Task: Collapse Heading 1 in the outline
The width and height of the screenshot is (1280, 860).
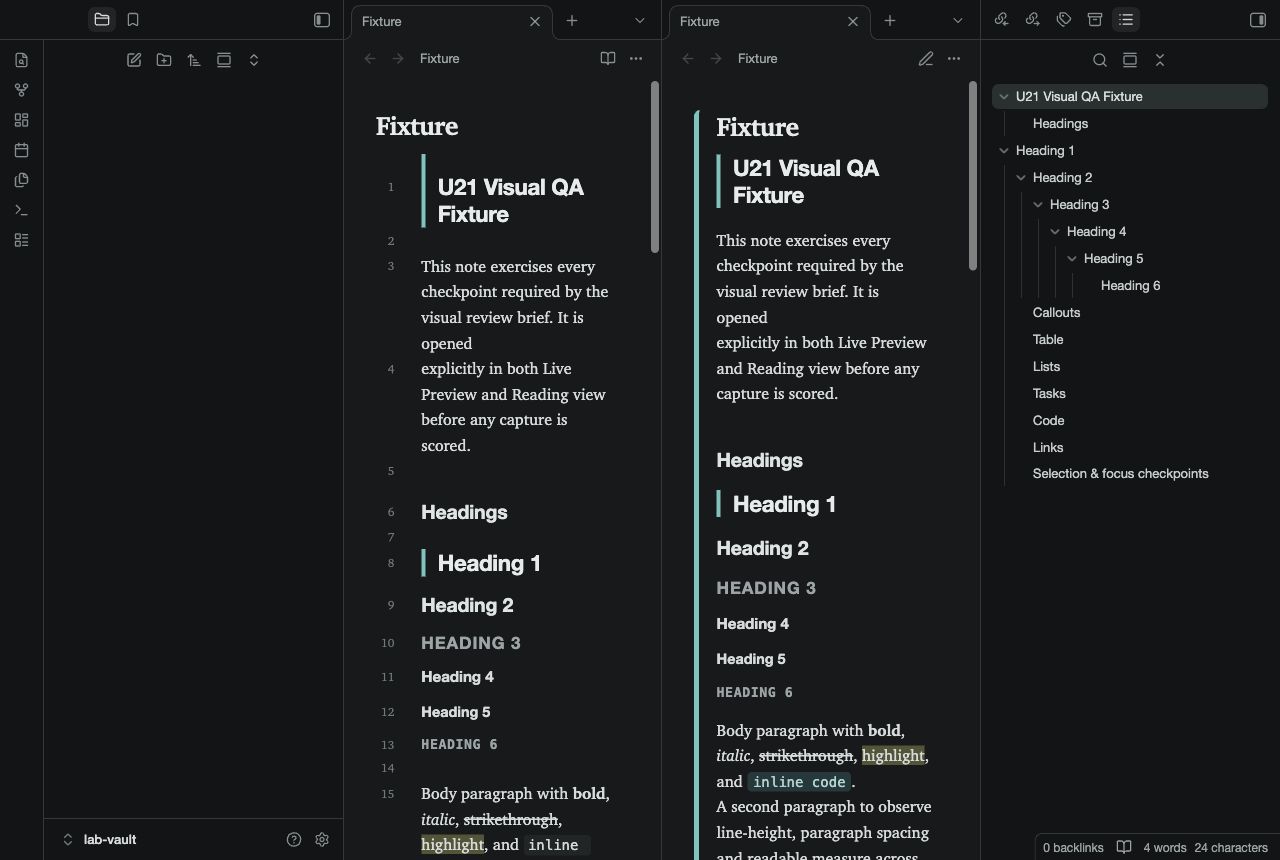Action: pos(1004,151)
